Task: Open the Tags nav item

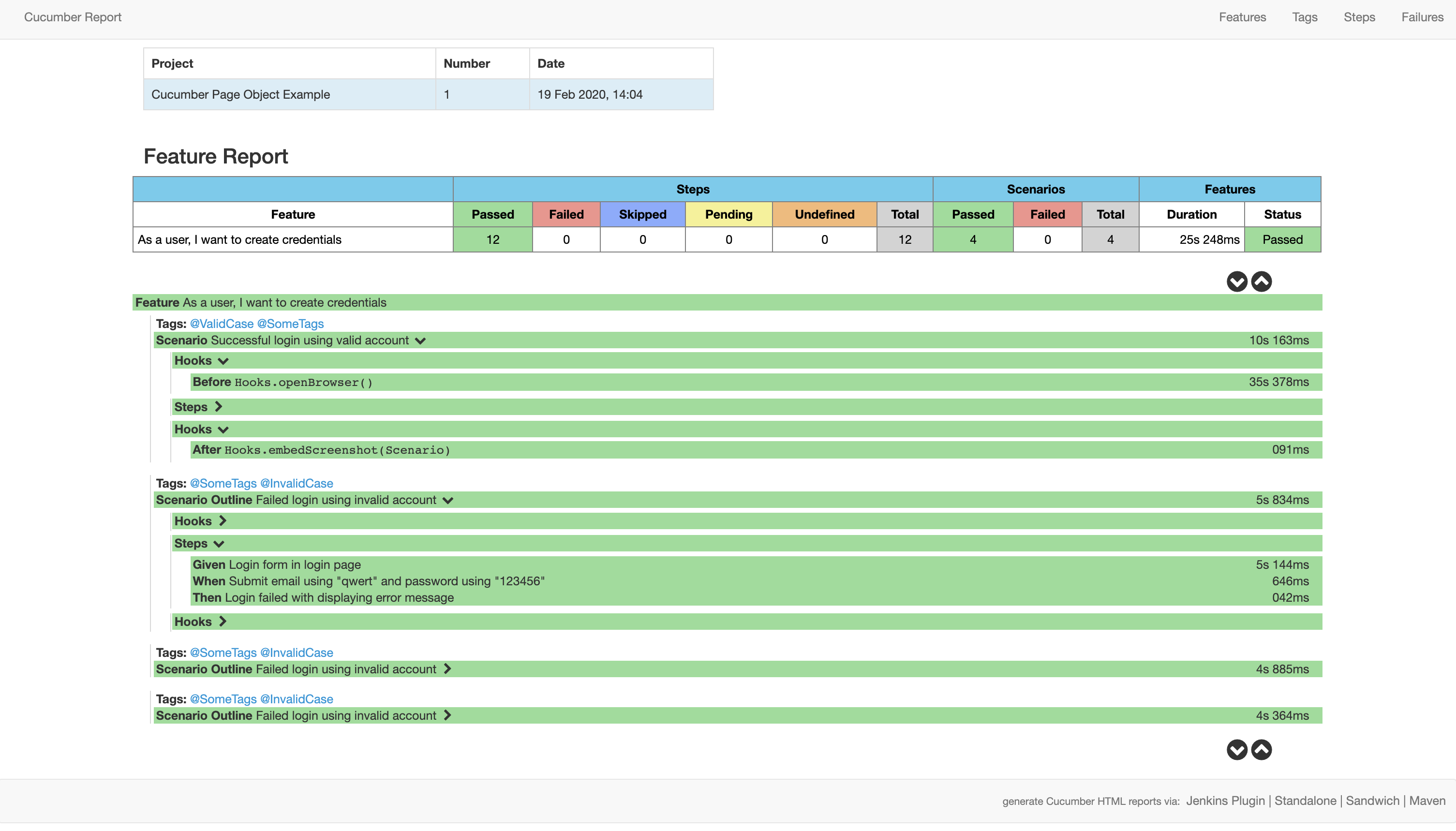Action: [x=1304, y=17]
